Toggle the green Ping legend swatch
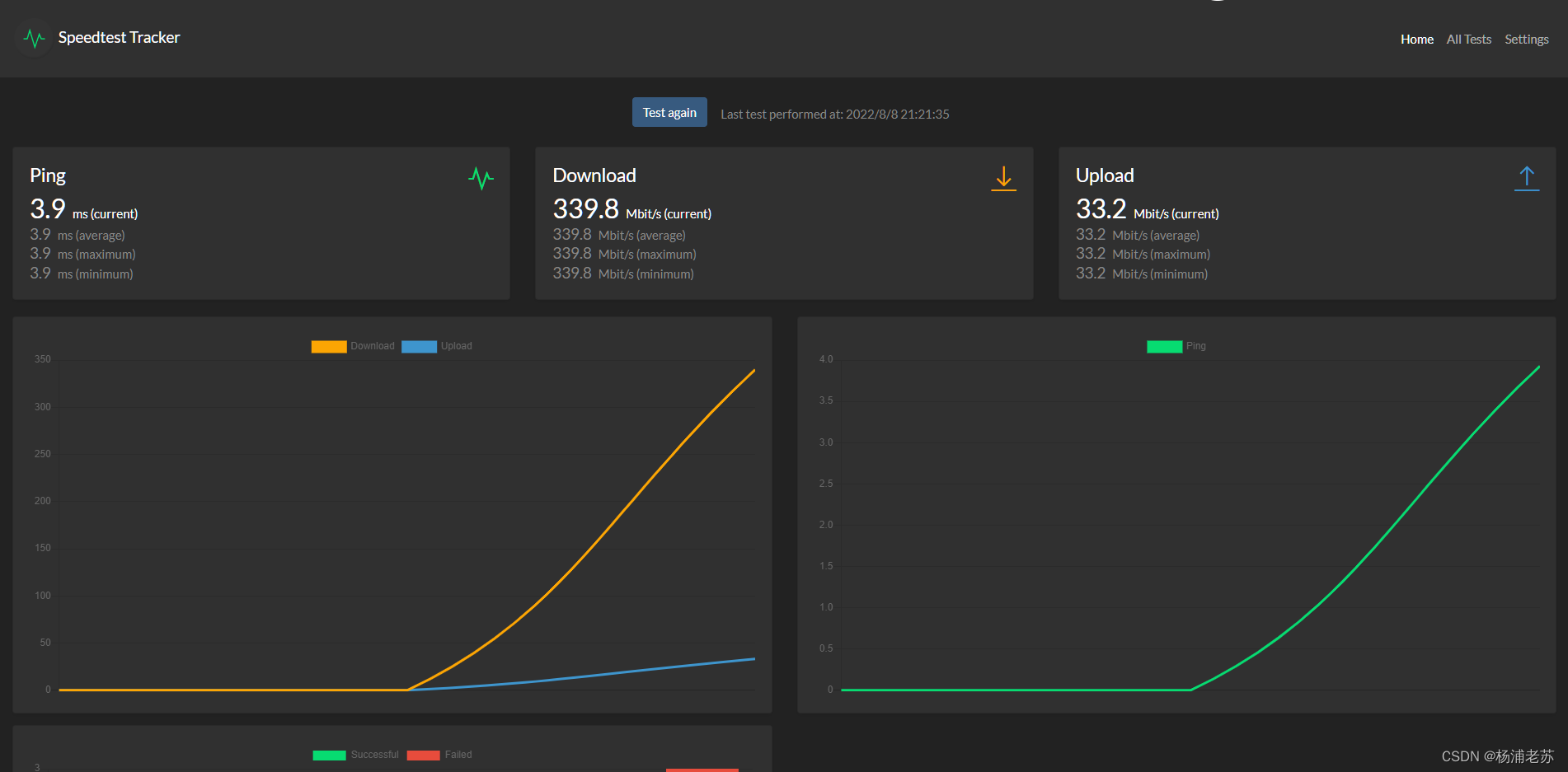The width and height of the screenshot is (1568, 772). point(1164,346)
